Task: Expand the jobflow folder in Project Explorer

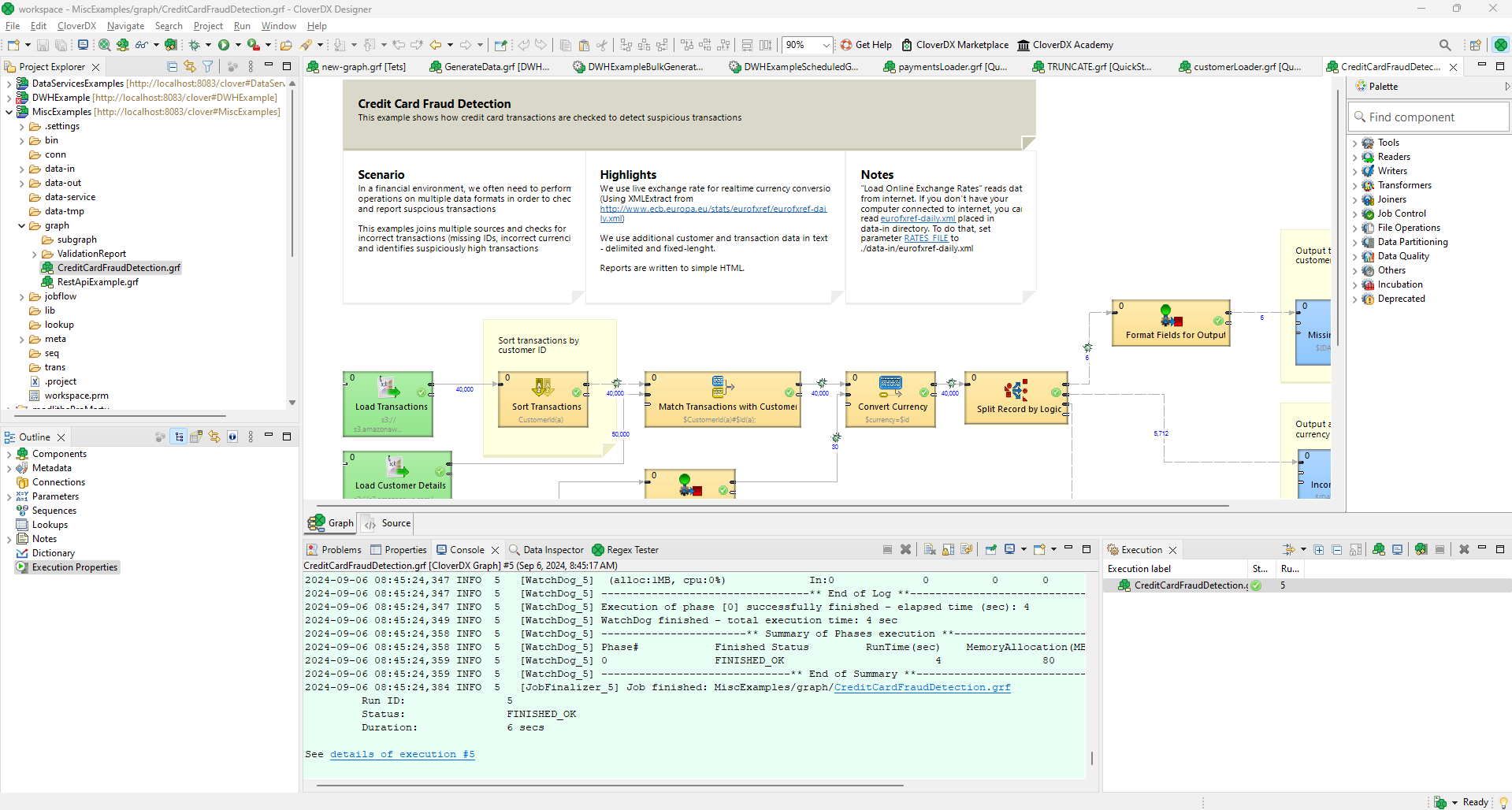Action: (x=21, y=297)
